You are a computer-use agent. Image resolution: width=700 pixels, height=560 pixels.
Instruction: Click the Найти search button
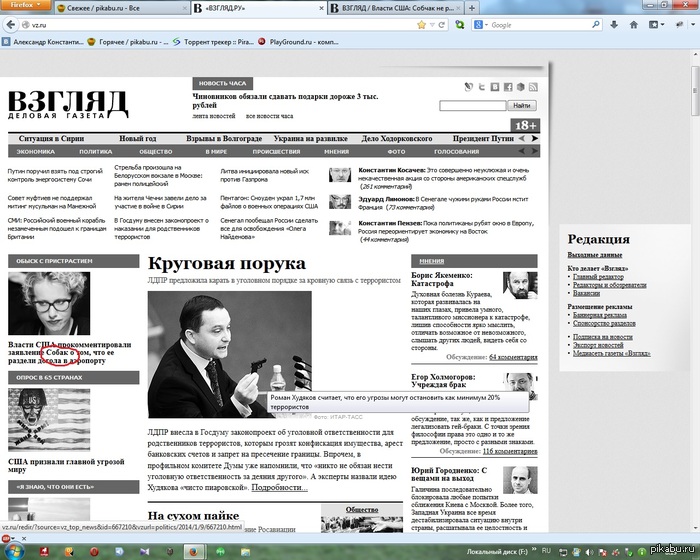point(521,105)
